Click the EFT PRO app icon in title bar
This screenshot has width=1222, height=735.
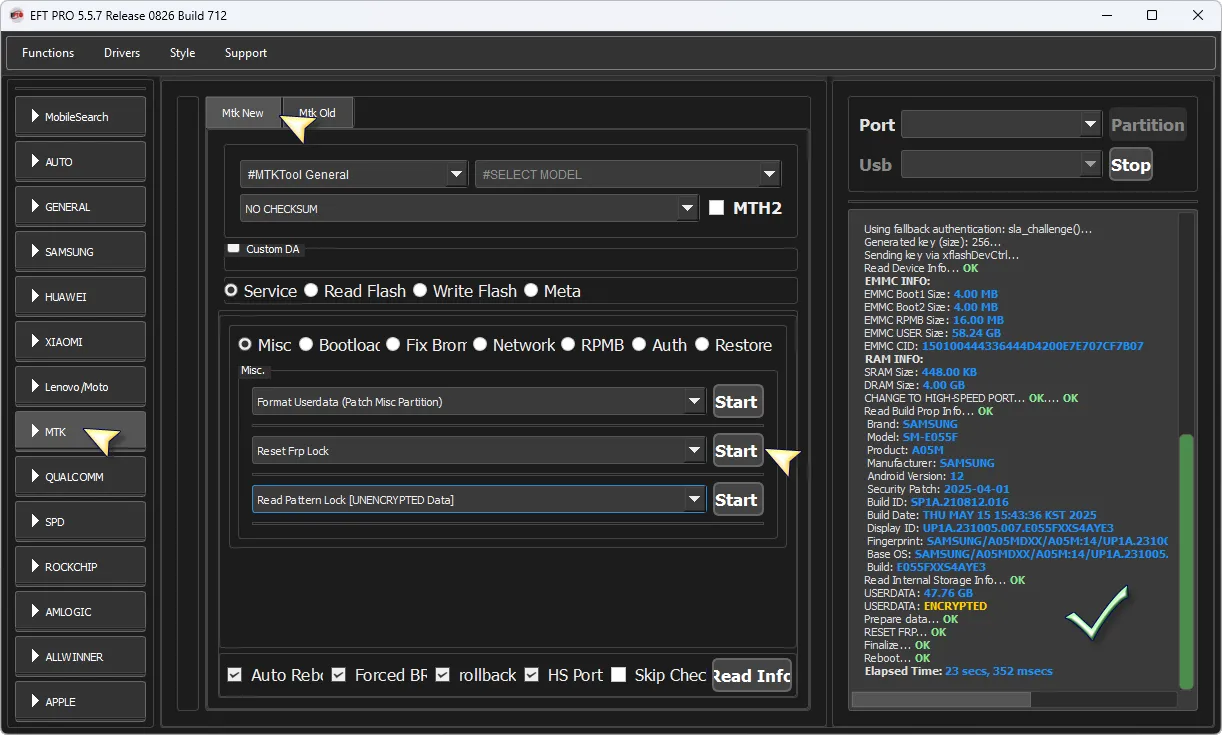[16, 15]
